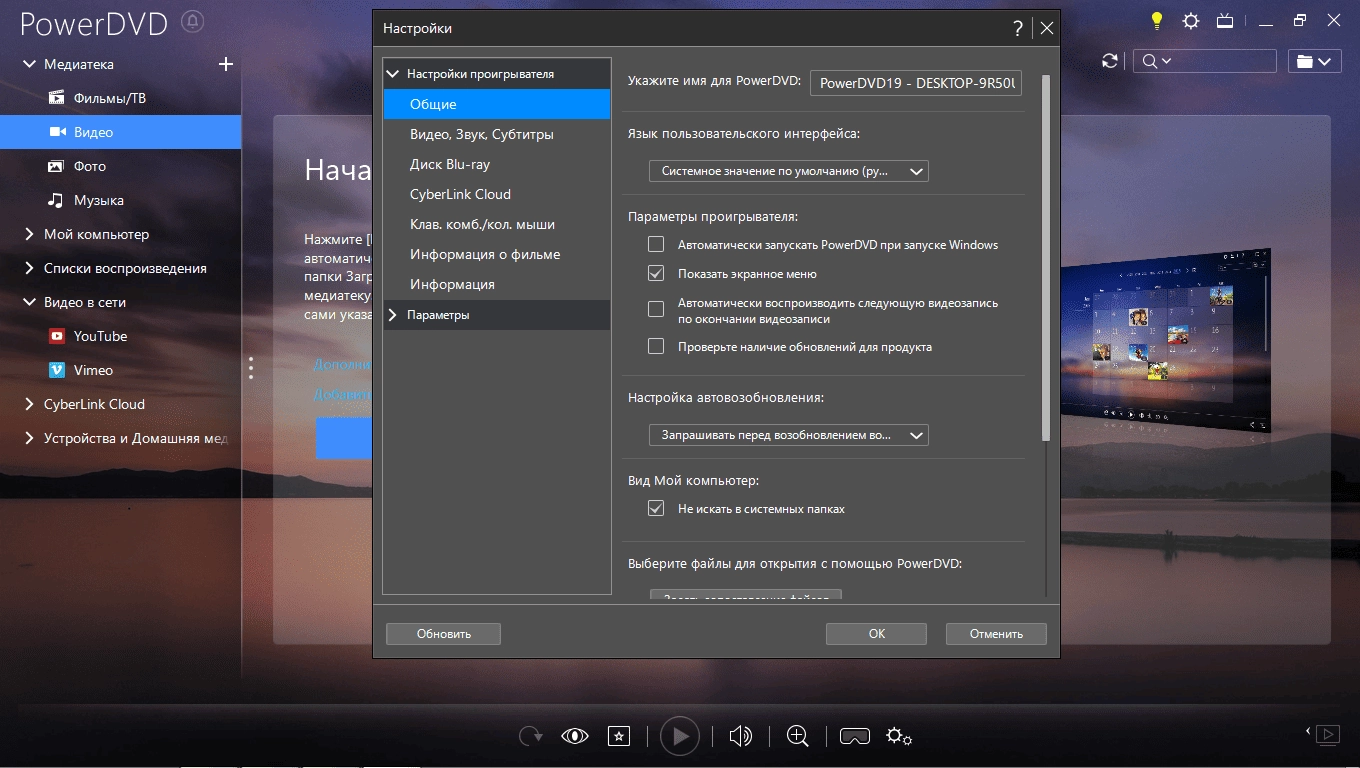The width and height of the screenshot is (1360, 768).
Task: Close the Настройки dialog
Action: point(1047,28)
